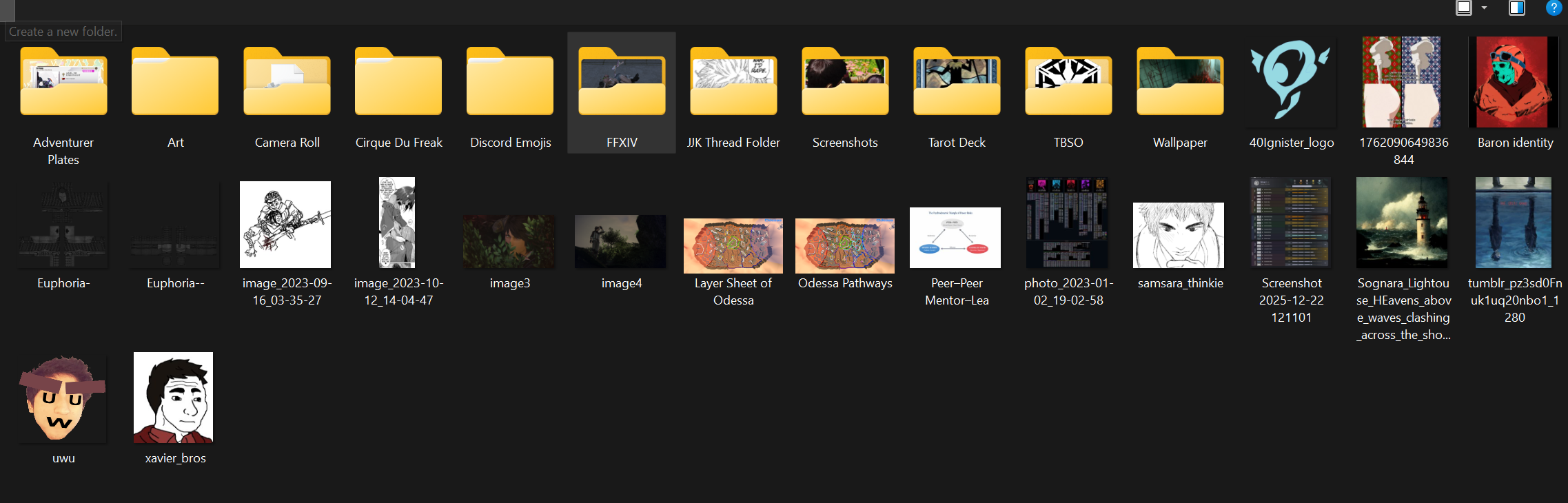Expand the view layout dropdown arrow
The width and height of the screenshot is (1568, 503).
(1484, 8)
